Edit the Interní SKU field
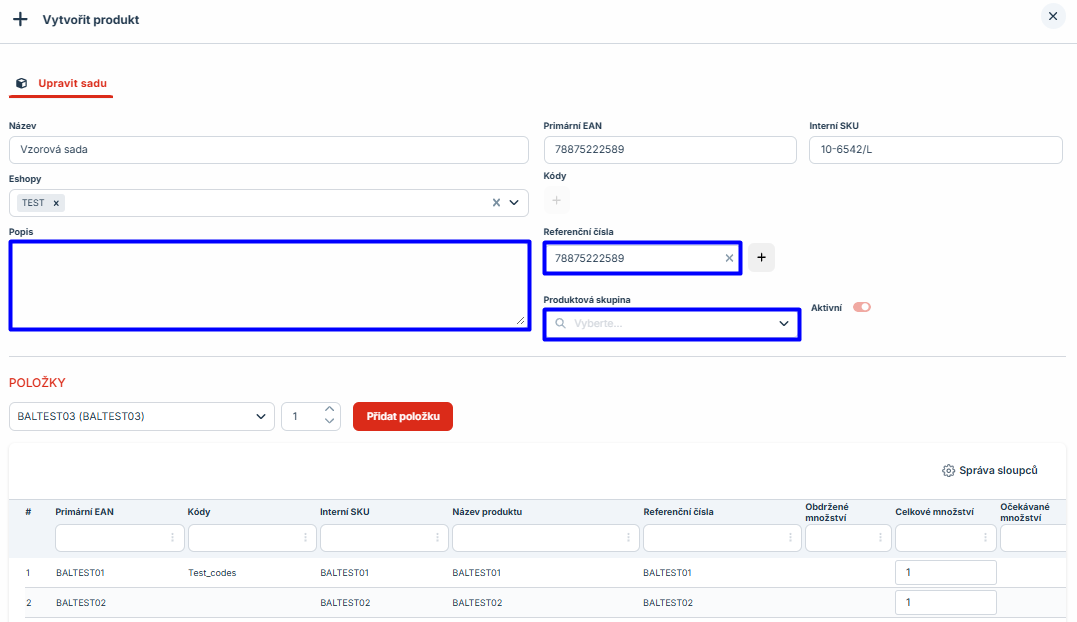 coord(934,150)
